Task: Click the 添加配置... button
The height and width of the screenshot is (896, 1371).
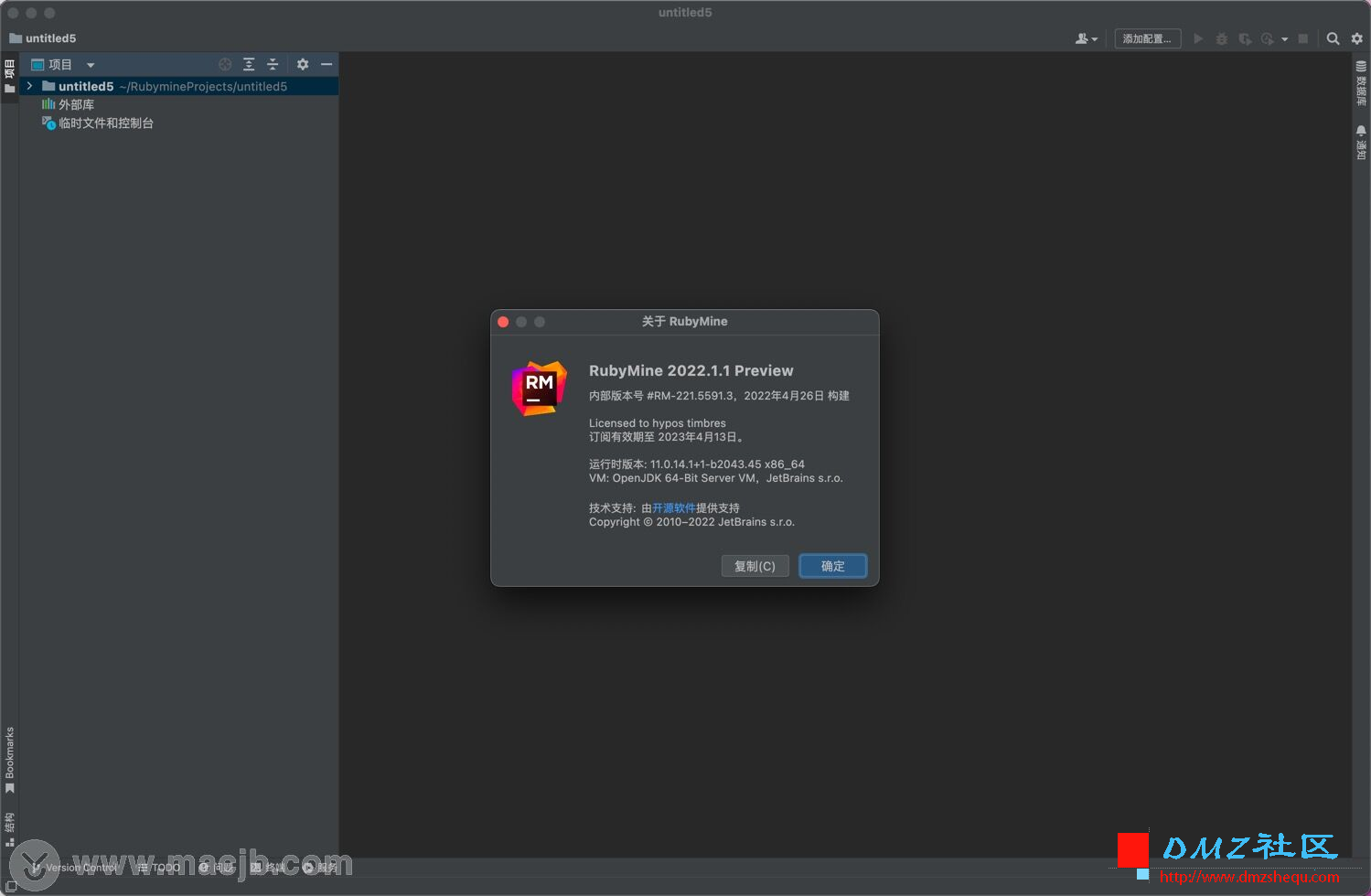Action: point(1147,38)
